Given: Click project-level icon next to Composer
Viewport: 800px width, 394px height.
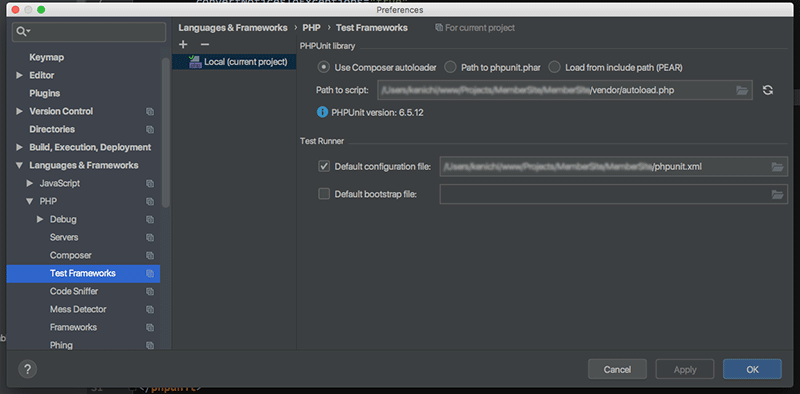Looking at the screenshot, I should click(x=150, y=255).
